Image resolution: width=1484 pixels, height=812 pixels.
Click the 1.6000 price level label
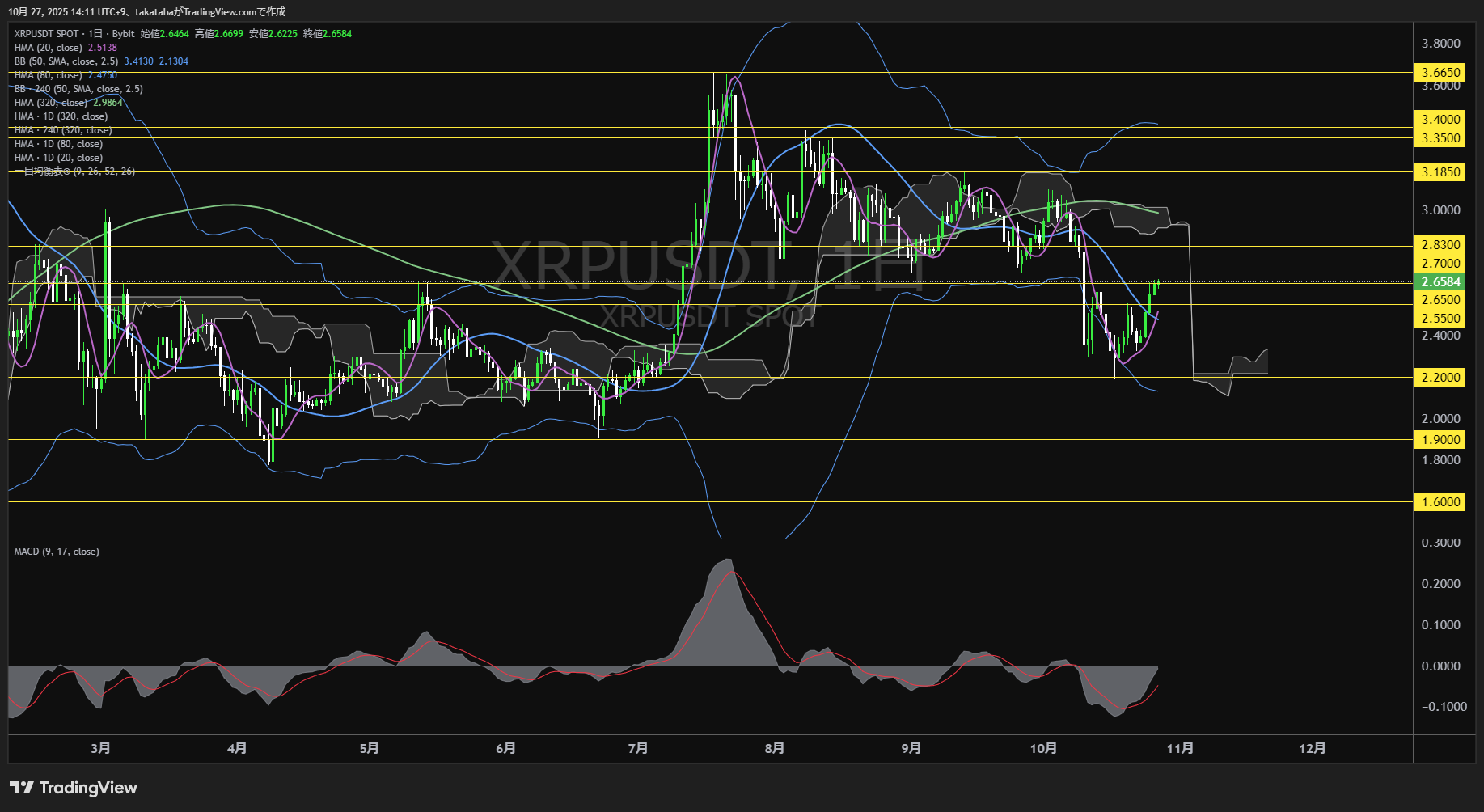click(x=1440, y=502)
